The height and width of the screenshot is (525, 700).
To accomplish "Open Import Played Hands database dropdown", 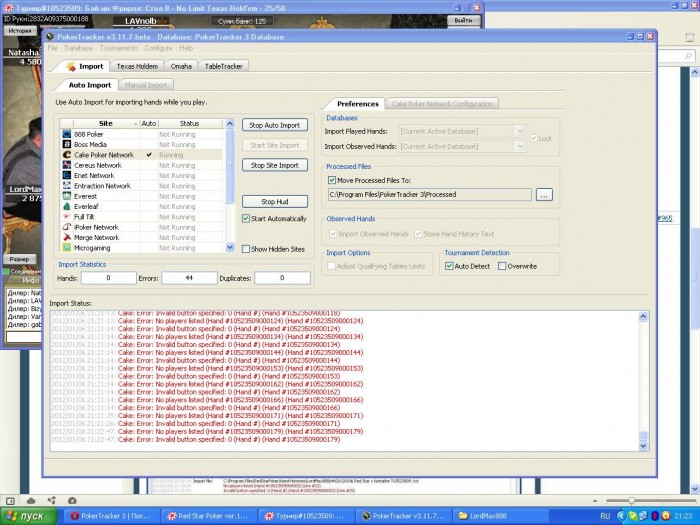I will [x=520, y=131].
